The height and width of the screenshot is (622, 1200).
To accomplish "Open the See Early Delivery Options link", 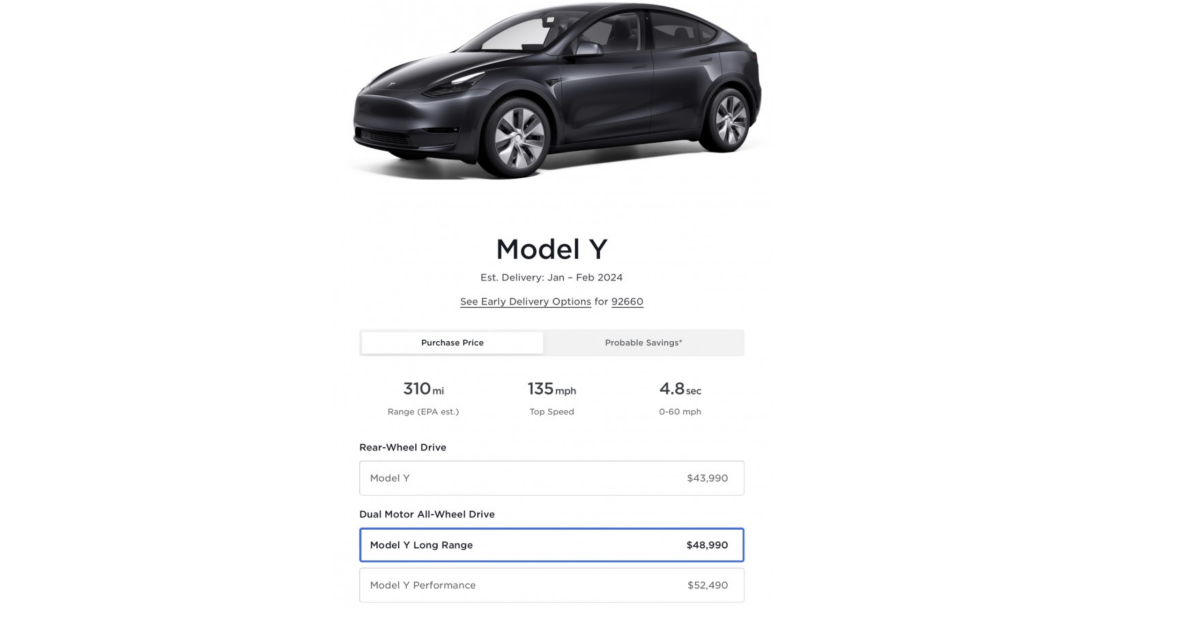I will point(525,302).
